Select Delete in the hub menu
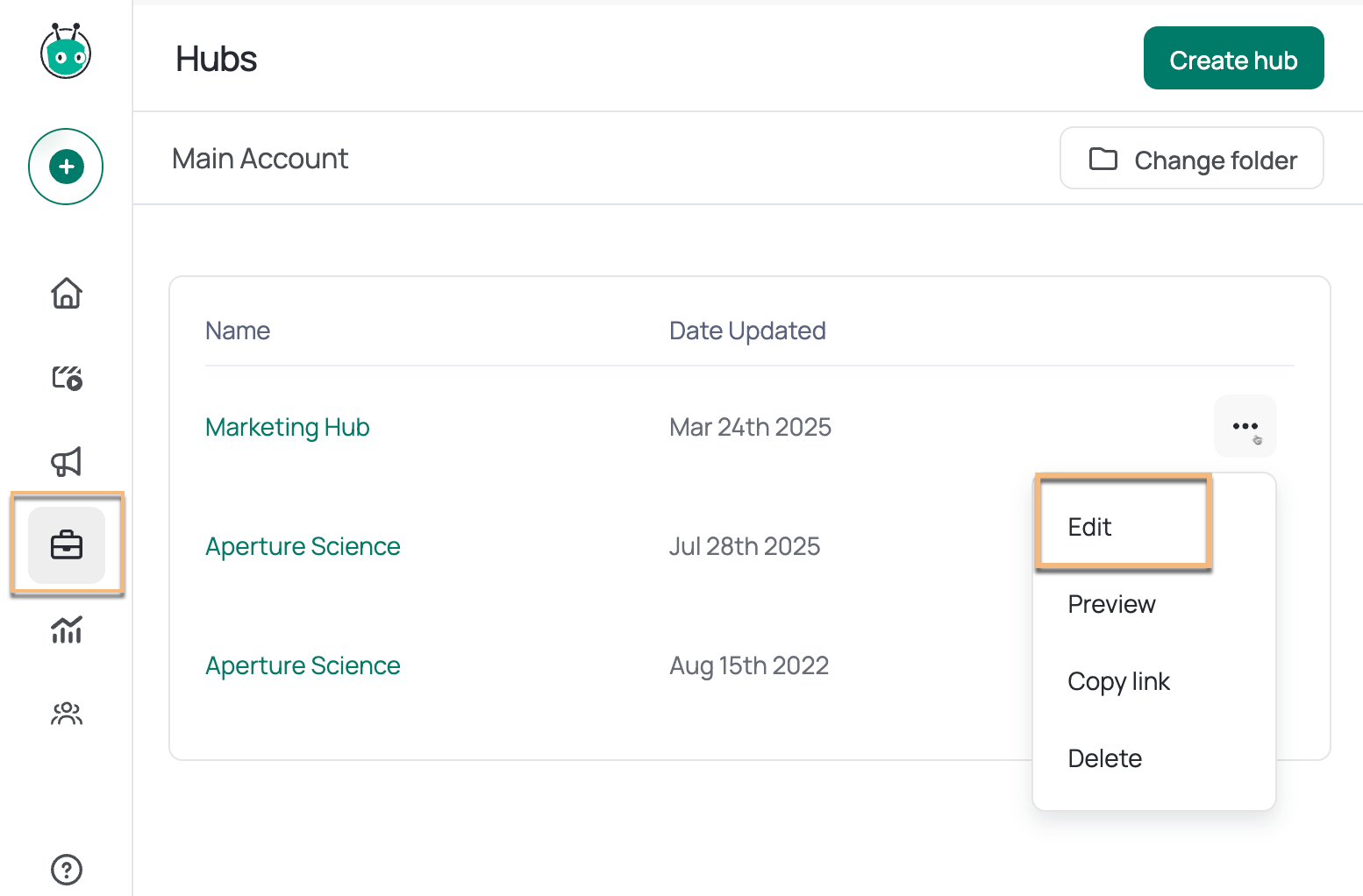Screen dimensions: 1363x896 1104,758
